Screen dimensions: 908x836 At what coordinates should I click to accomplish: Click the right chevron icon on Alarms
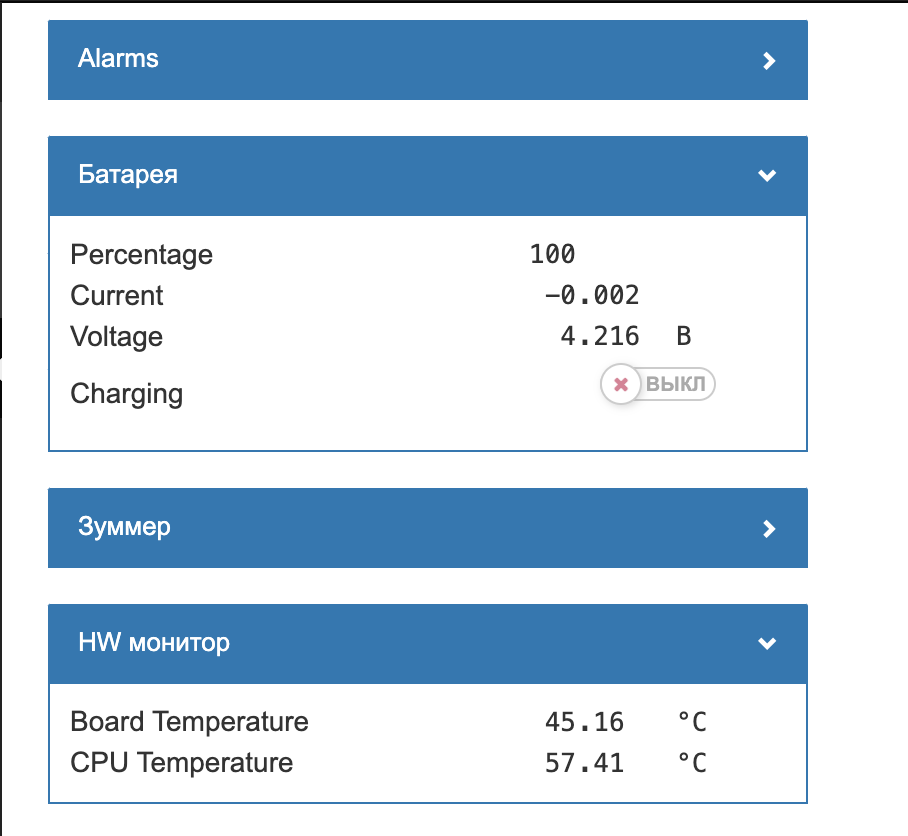(768, 61)
